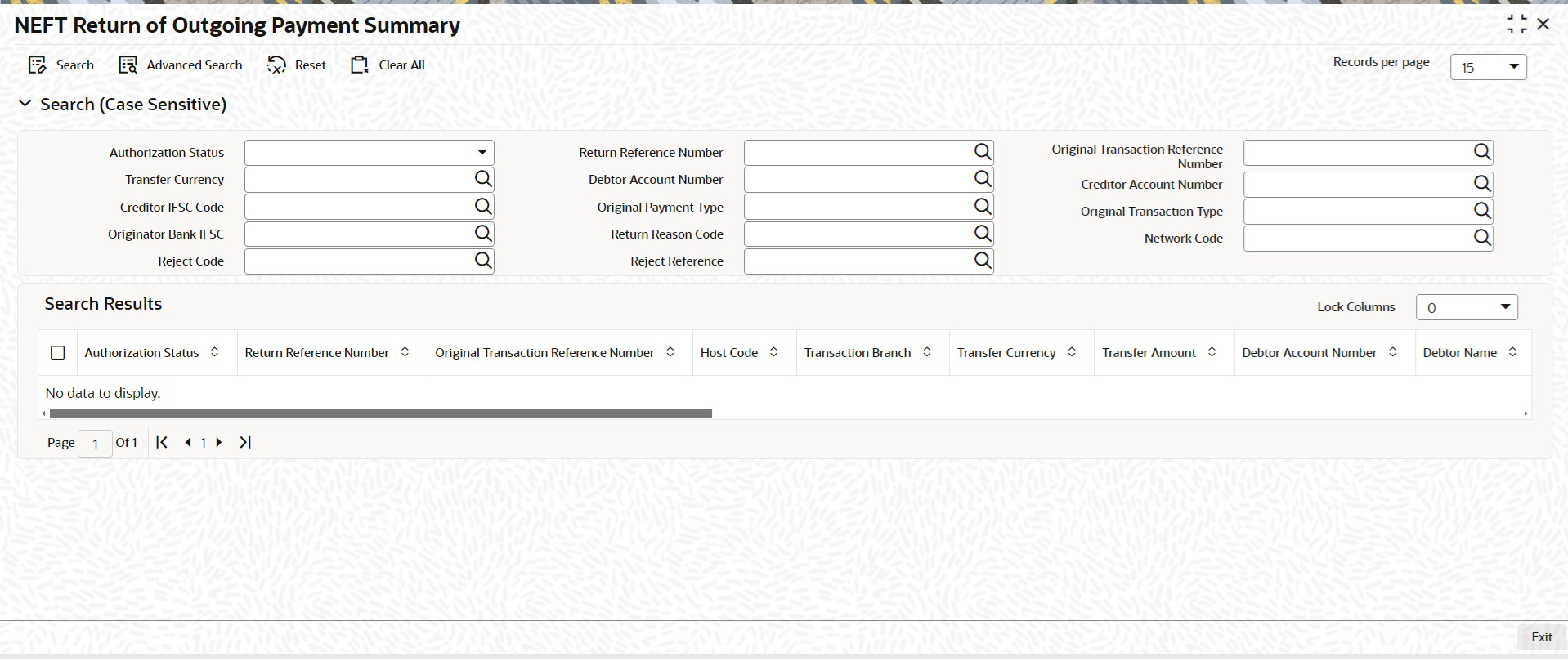Open lookup for Return Reference Number
The width and height of the screenshot is (1568, 661).
tap(983, 152)
